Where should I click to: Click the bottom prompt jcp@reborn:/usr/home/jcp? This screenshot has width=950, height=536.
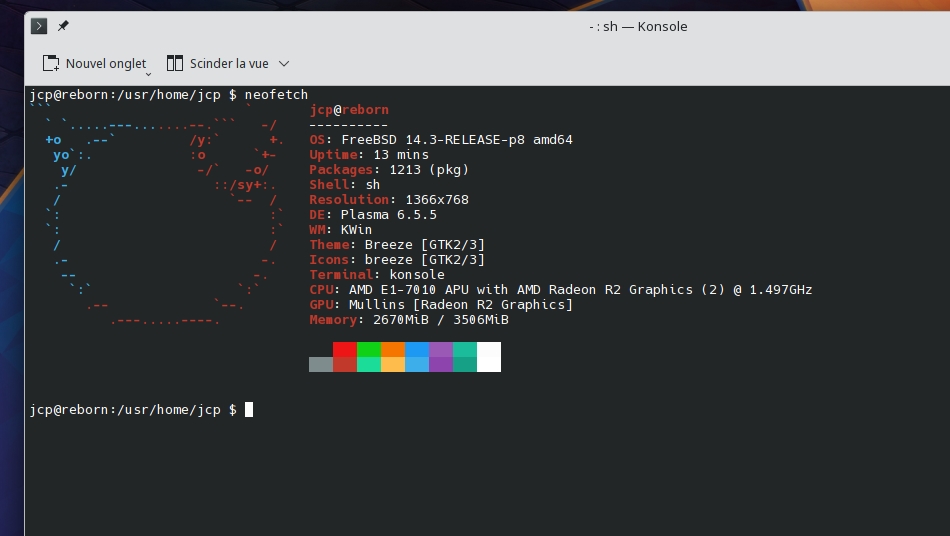tap(125, 410)
